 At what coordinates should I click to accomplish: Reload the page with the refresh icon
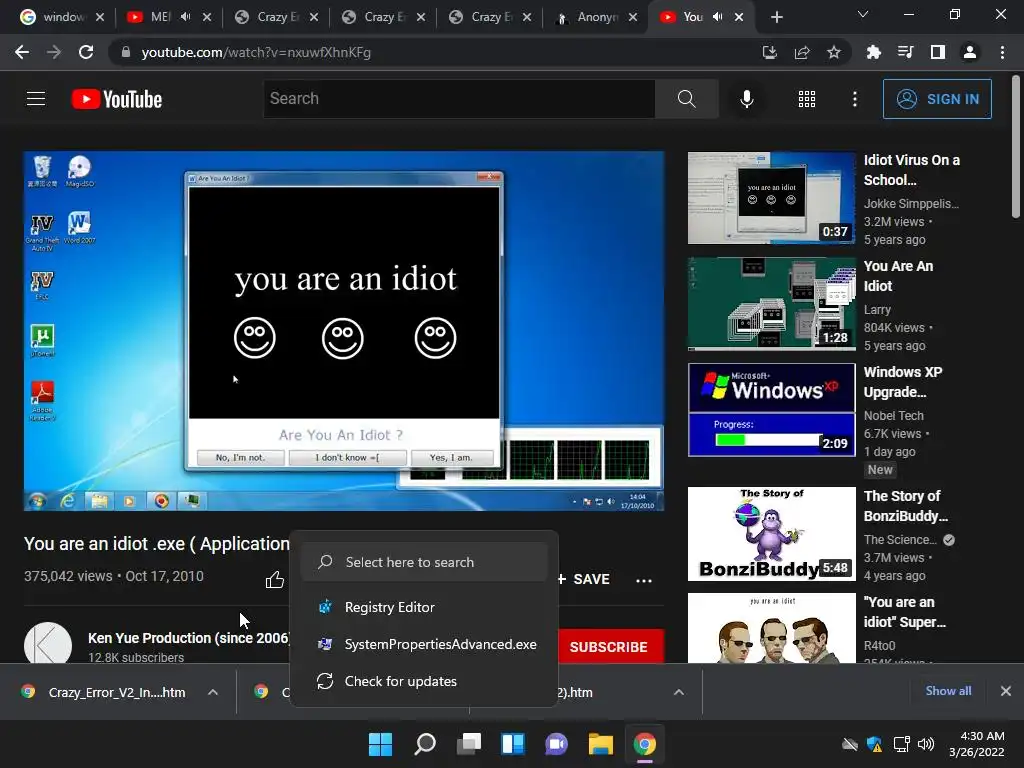[x=86, y=52]
